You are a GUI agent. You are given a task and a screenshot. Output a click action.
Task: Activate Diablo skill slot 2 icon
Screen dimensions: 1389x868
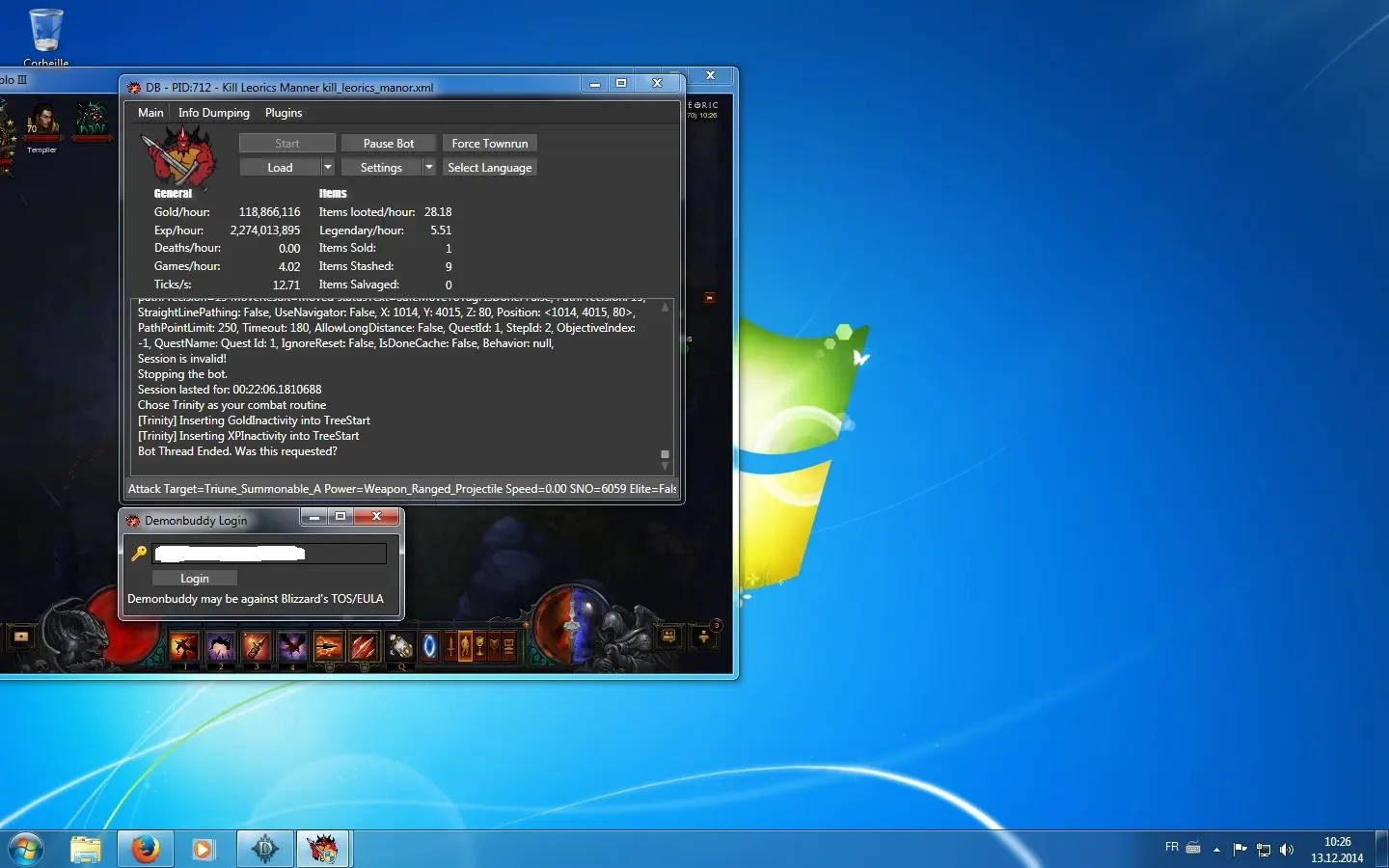click(x=221, y=646)
